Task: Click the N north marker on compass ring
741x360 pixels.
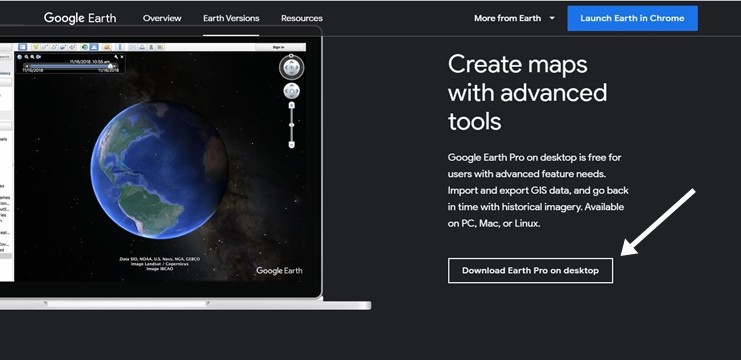Action: pyautogui.click(x=292, y=56)
